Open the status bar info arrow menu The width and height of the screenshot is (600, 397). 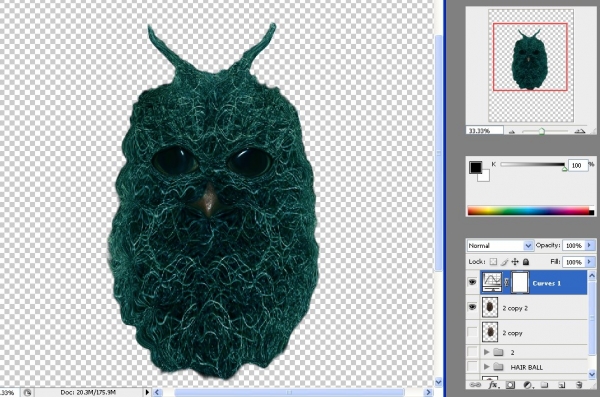point(147,392)
